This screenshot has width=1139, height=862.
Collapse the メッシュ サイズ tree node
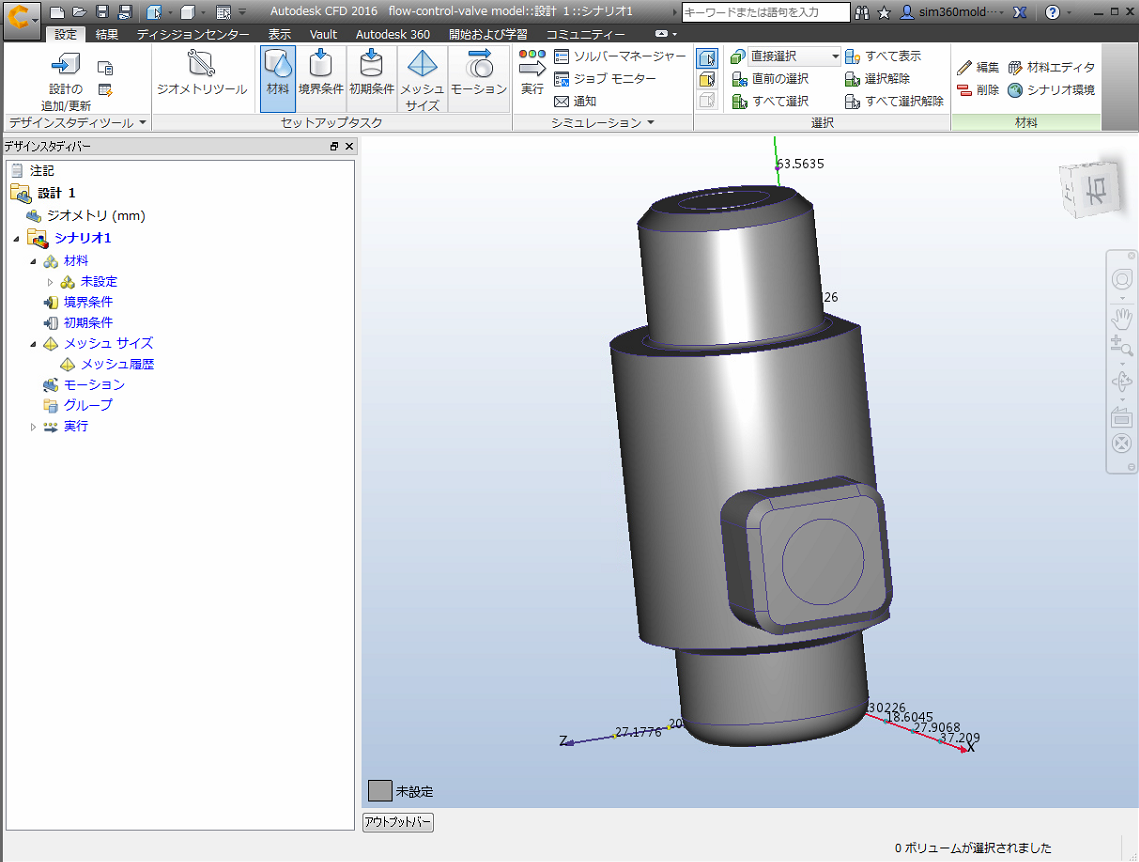pos(33,343)
